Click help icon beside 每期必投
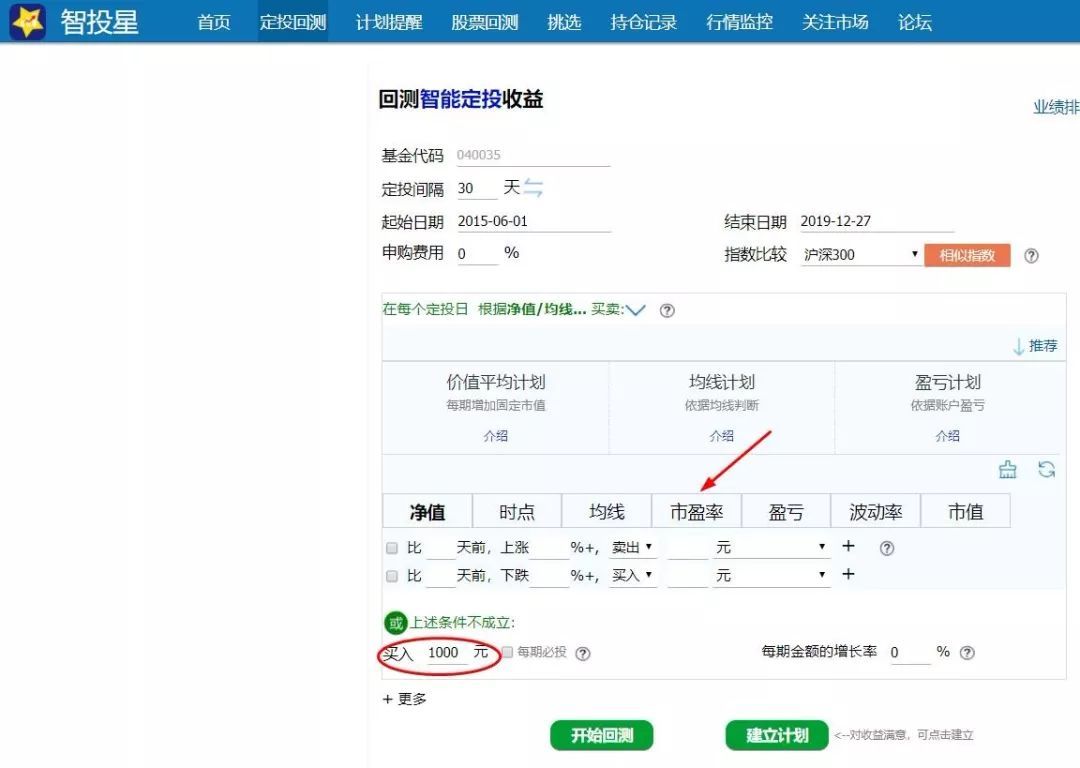The image size is (1080, 768). (583, 653)
